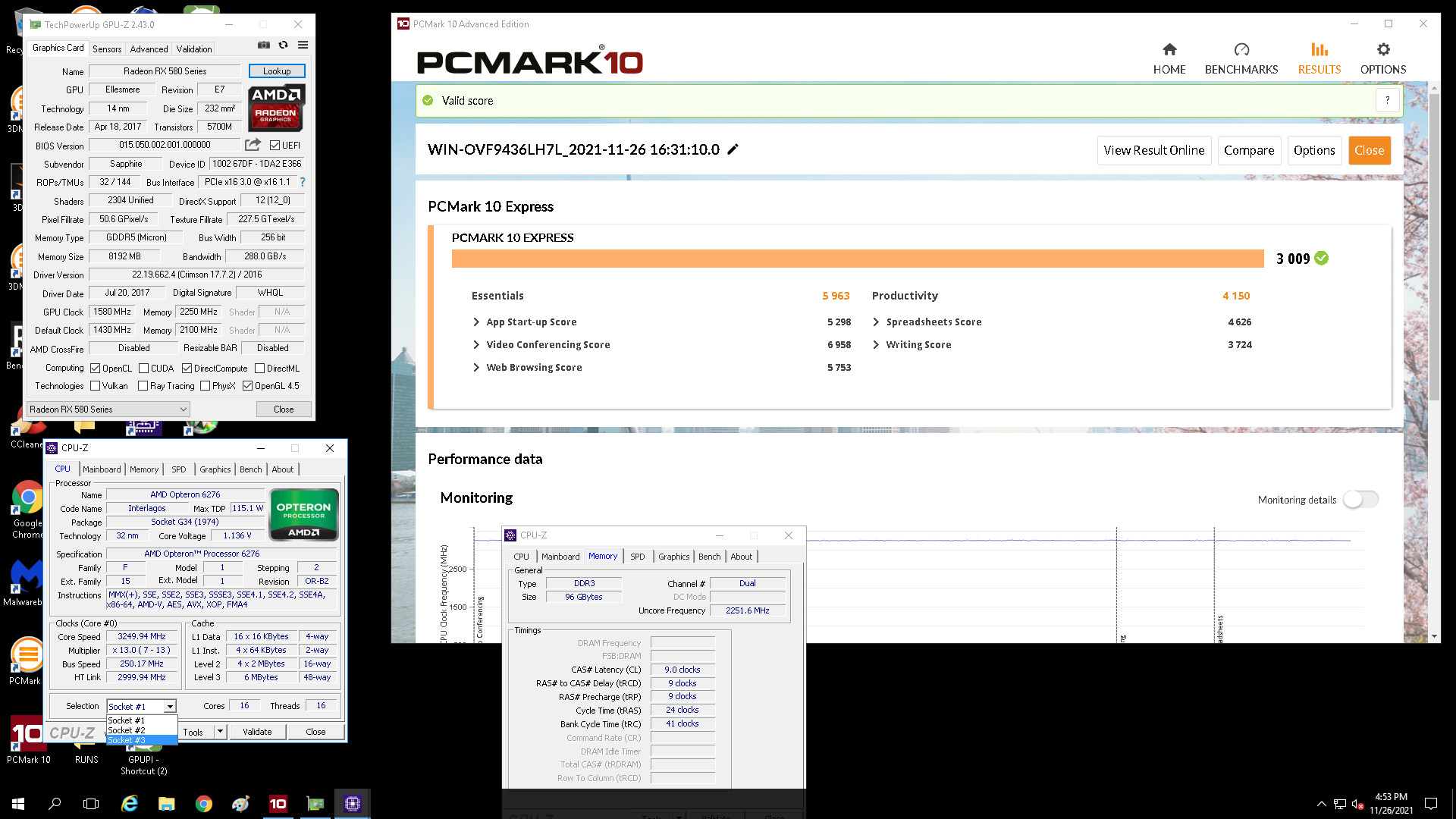The width and height of the screenshot is (1456, 819).
Task: Open GPU selection dropdown Radeon RX 580
Action: coord(108,409)
